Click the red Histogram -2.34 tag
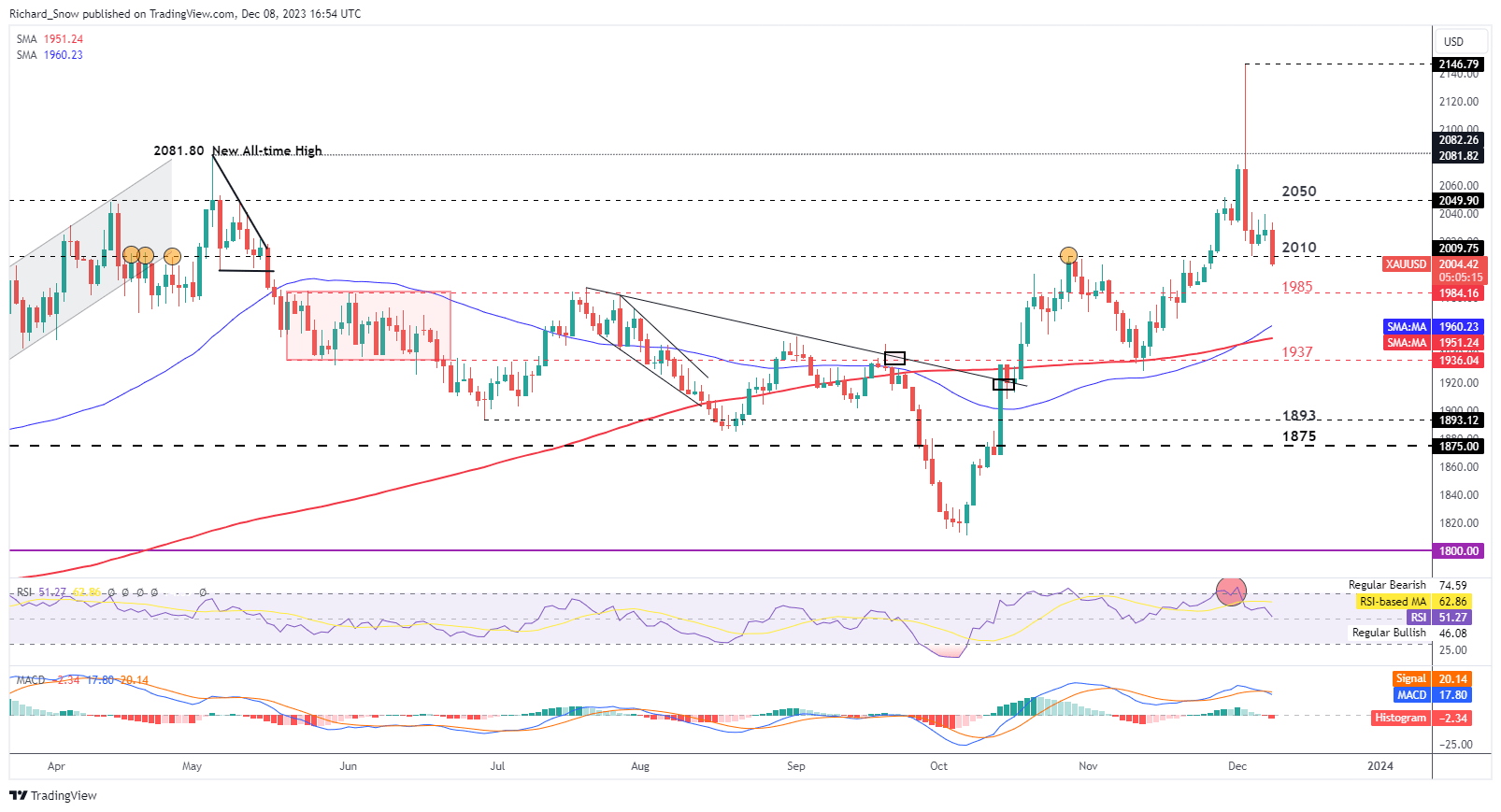 click(1422, 718)
